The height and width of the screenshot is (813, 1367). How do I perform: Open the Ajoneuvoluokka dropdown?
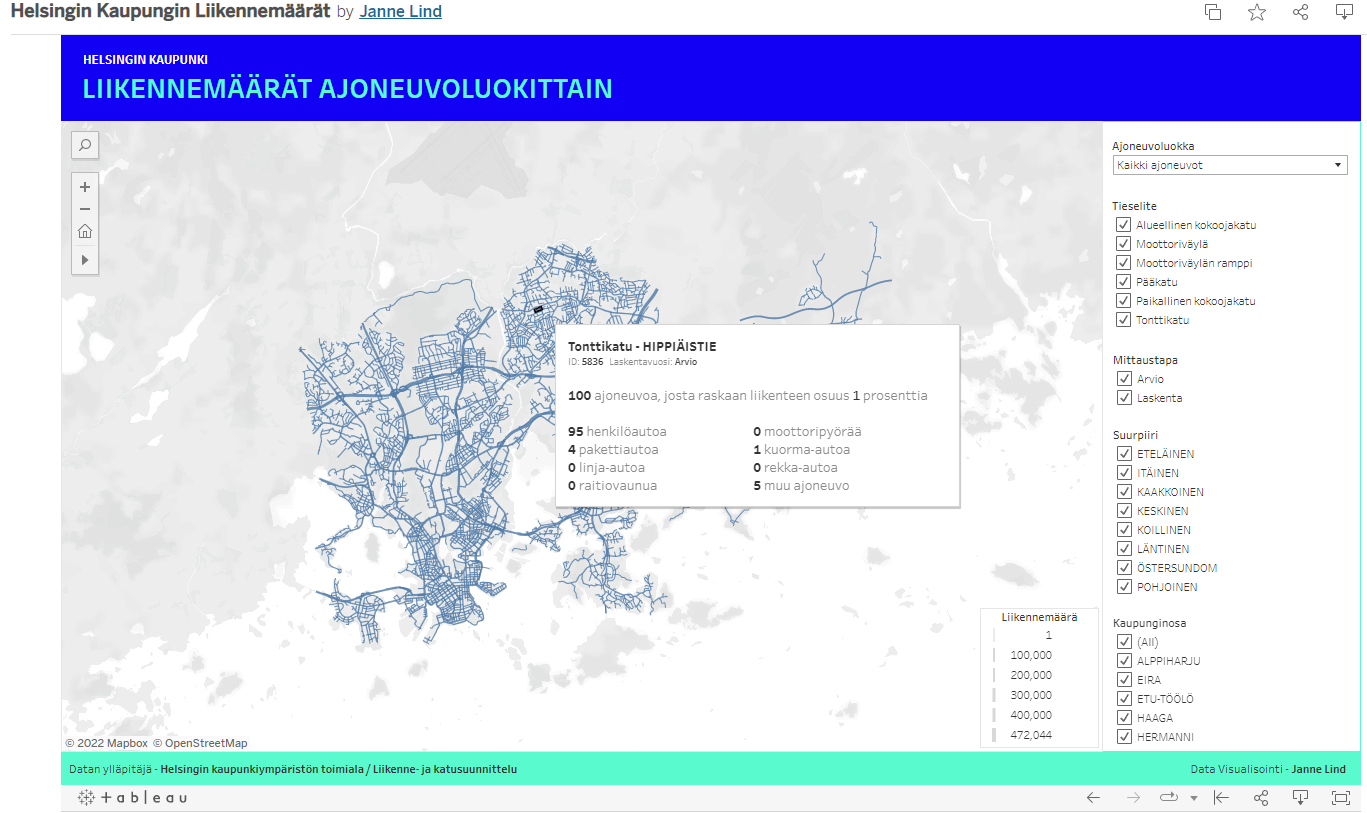click(x=1229, y=166)
